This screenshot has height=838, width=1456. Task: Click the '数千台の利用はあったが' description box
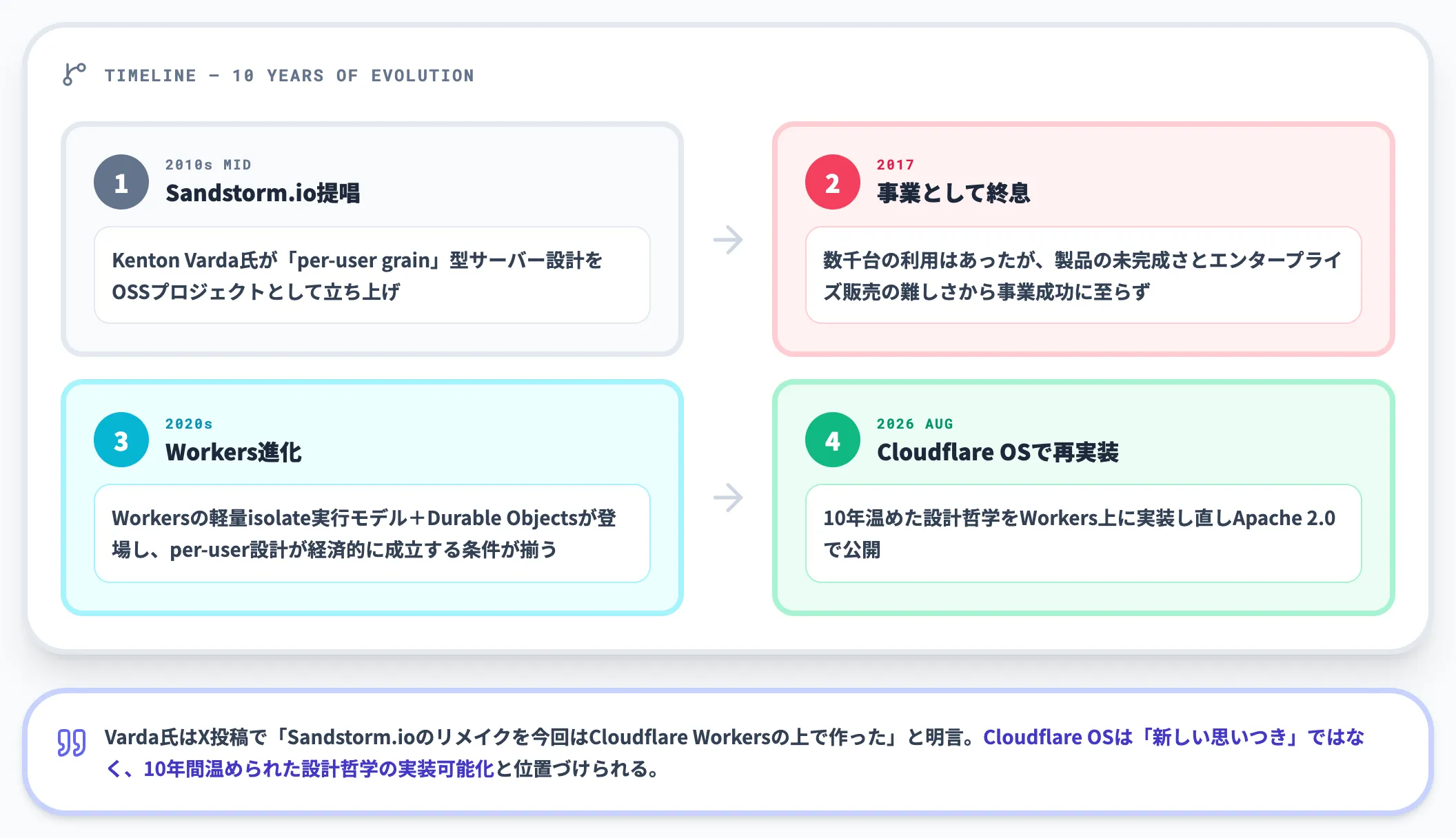click(x=1084, y=275)
